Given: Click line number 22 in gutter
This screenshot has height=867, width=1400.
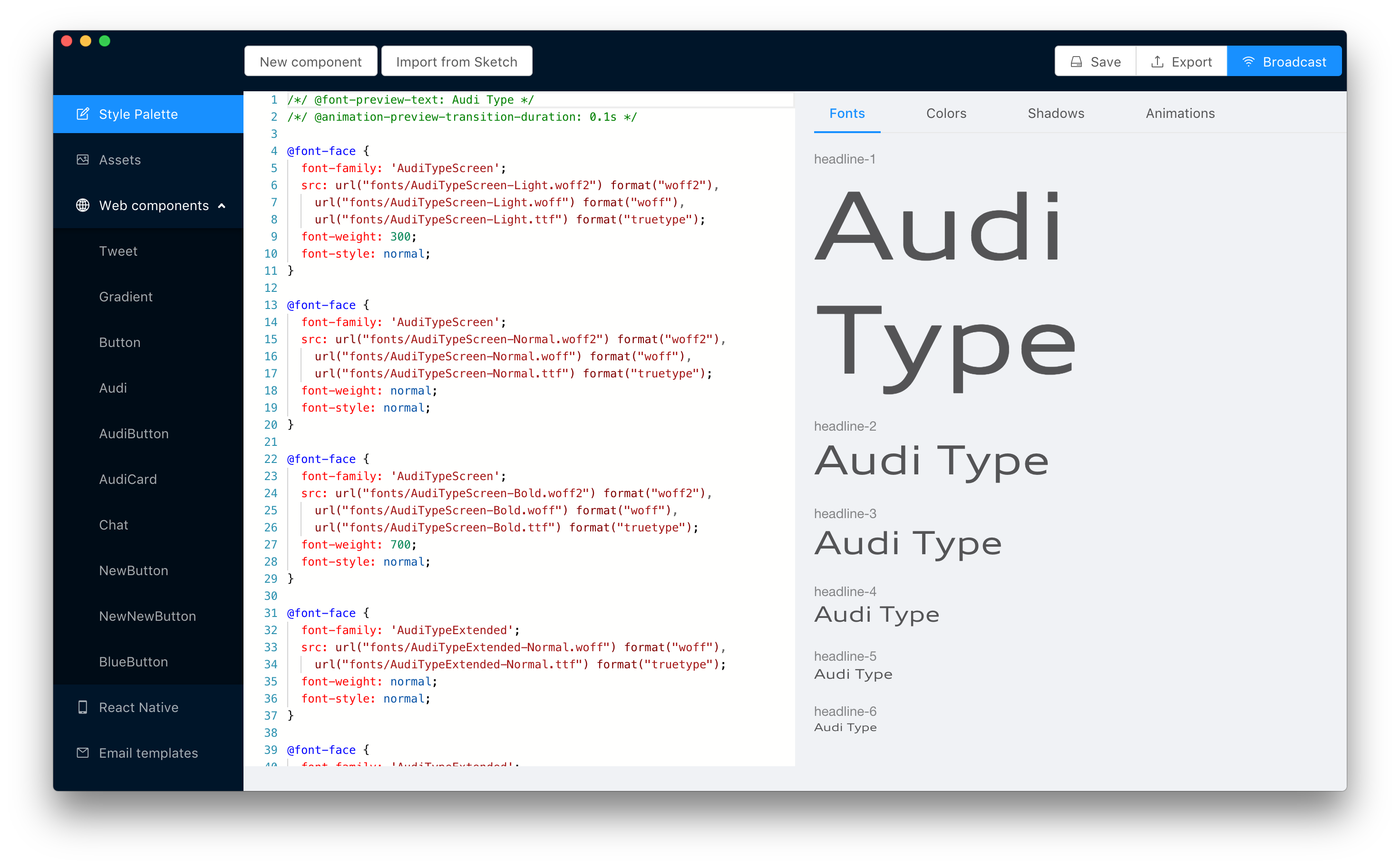Looking at the screenshot, I should tap(271, 459).
